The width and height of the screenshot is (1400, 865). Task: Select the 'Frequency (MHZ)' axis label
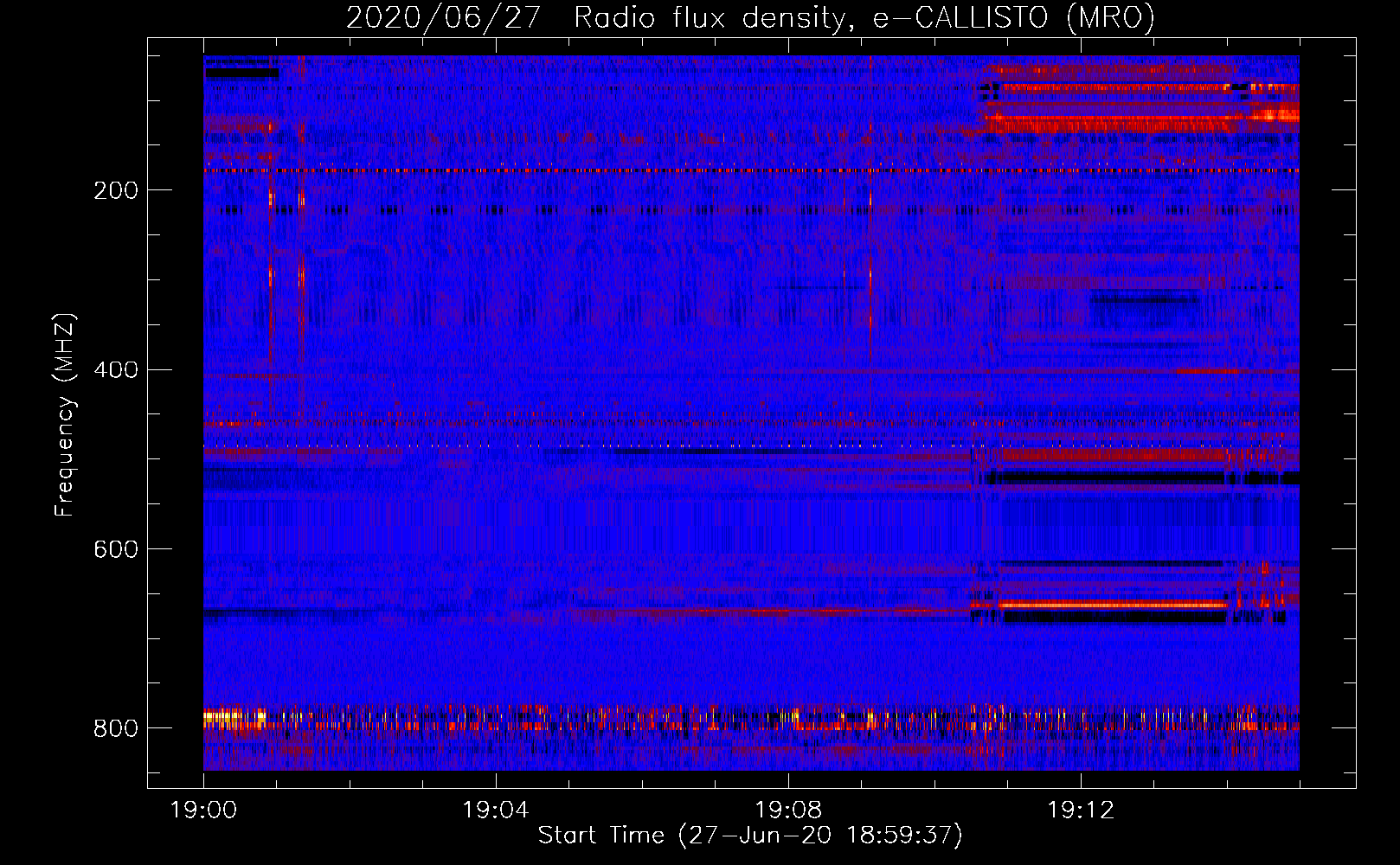coord(65,414)
